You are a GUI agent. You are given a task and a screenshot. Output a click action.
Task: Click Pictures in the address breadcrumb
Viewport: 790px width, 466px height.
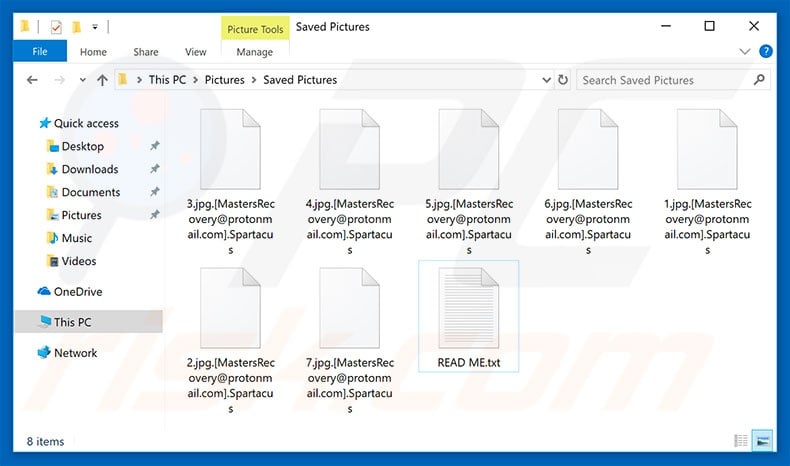click(224, 80)
